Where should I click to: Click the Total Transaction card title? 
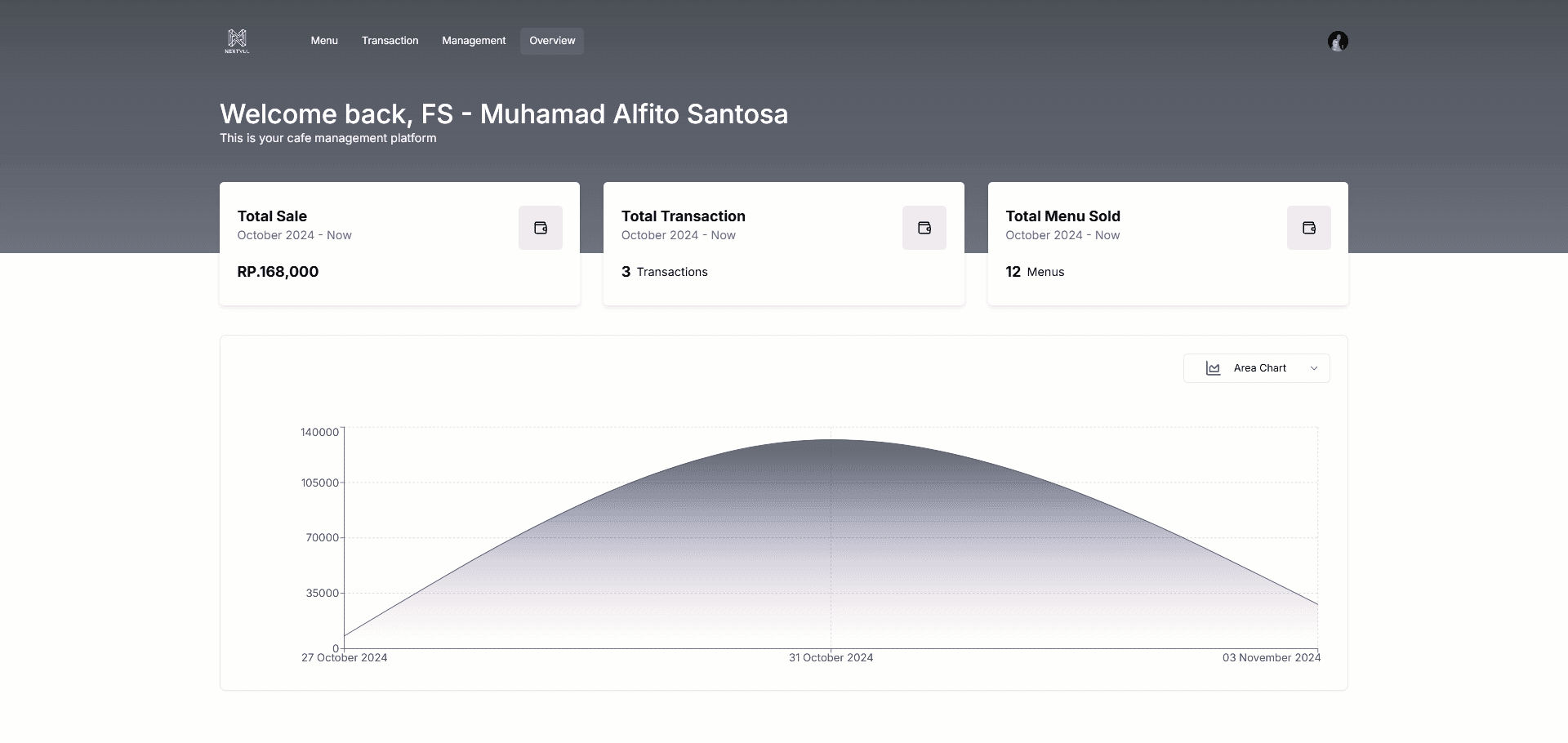pos(683,216)
